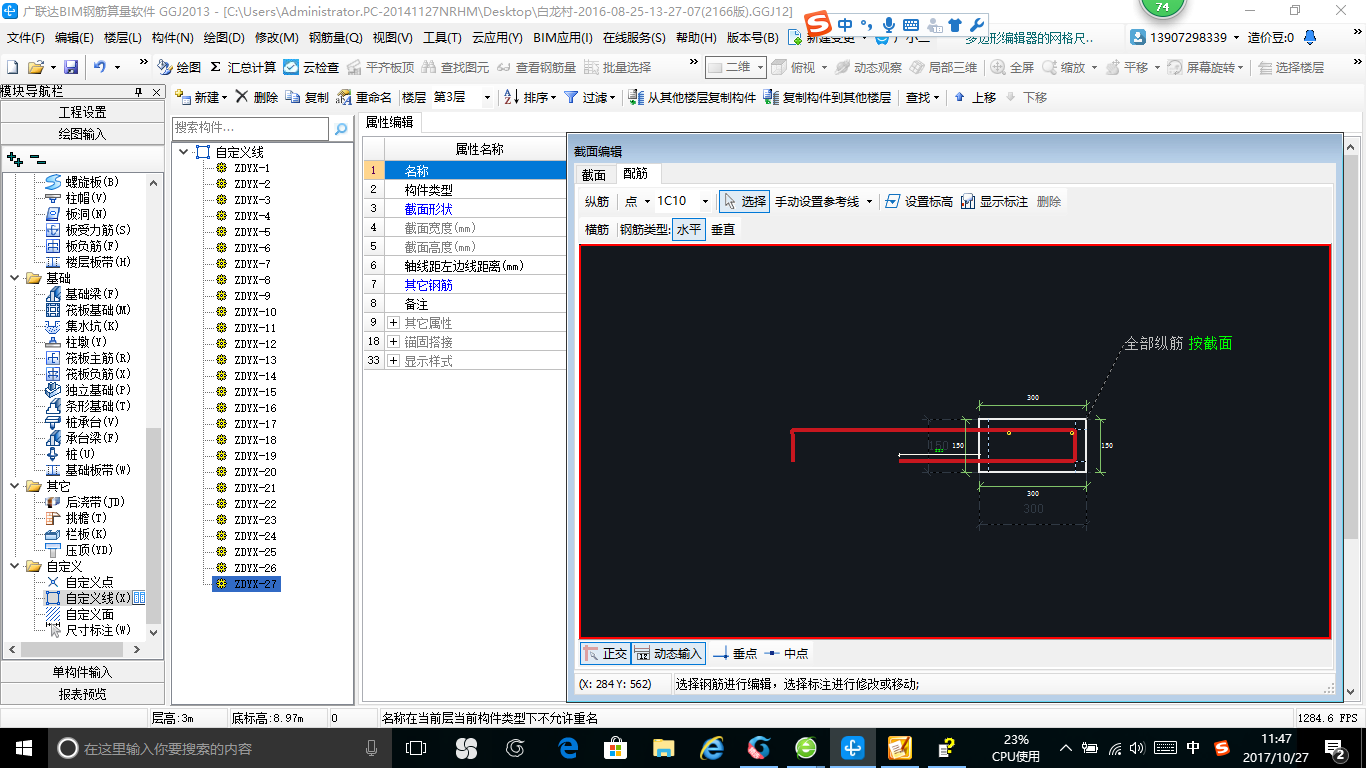The image size is (1366, 768).
Task: Click the 删除 delete component icon
Action: pos(257,97)
